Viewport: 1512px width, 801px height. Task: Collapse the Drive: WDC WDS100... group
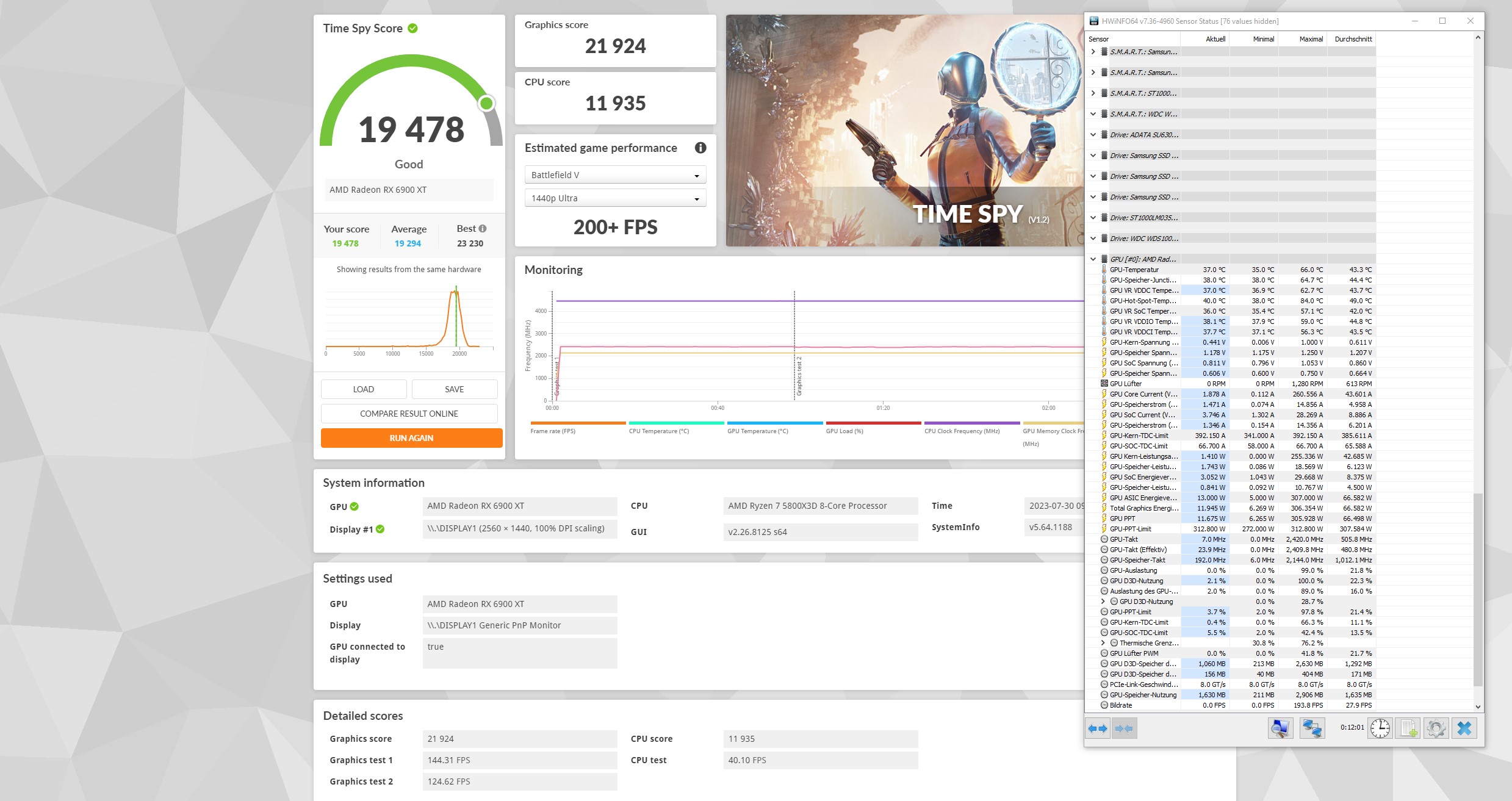[1093, 239]
